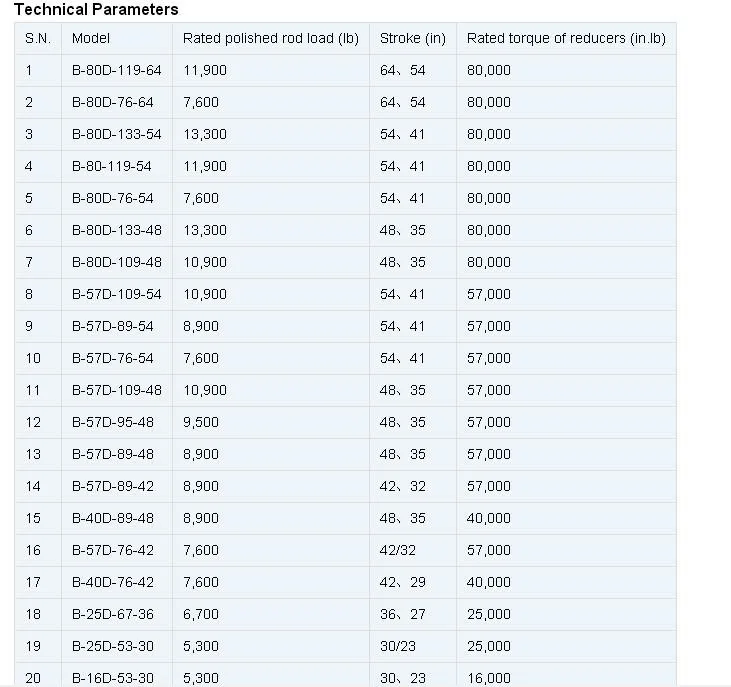Select the 6,700 rod load cell

point(200,614)
